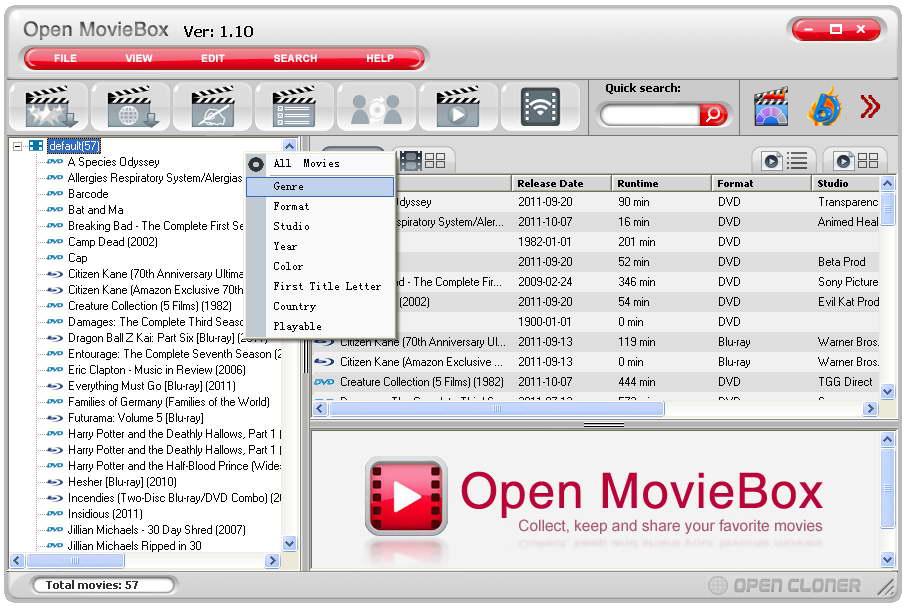Click the tree panel horizontal scrollbar thumb
Viewport: 911px width, 608px height.
point(75,560)
